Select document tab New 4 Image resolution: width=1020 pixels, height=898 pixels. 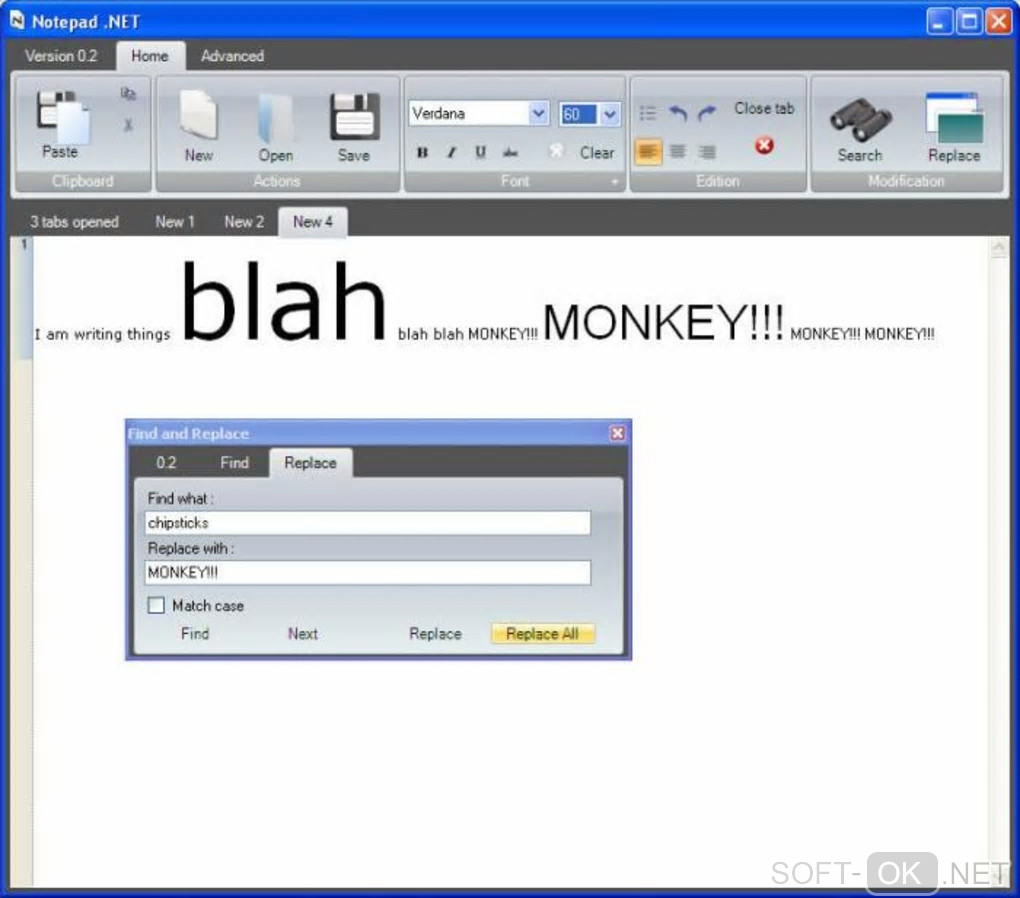click(x=313, y=223)
